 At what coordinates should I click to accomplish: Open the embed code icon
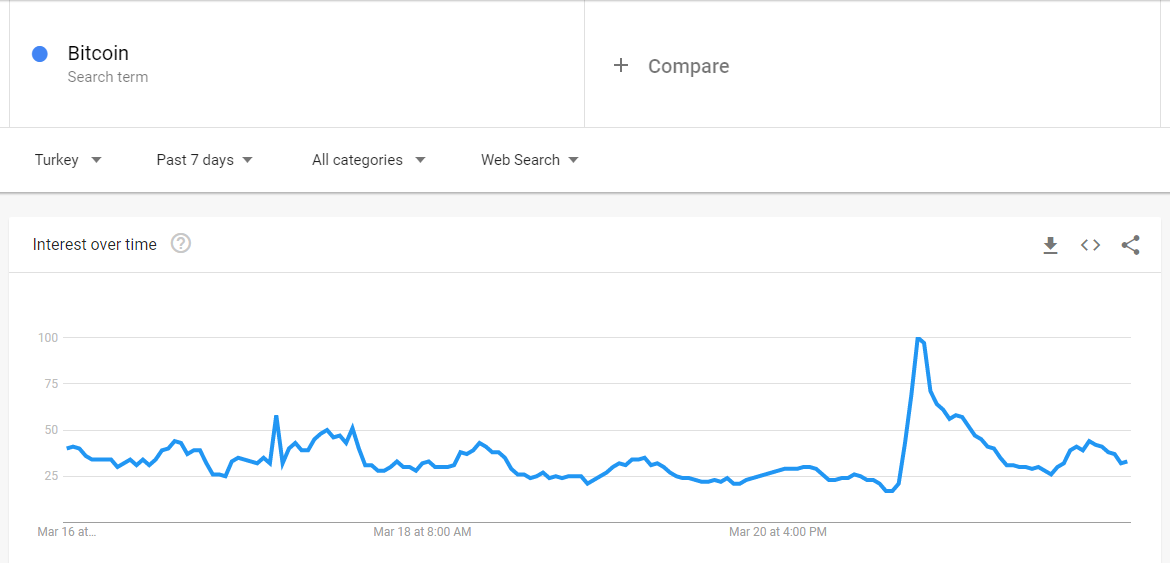tap(1090, 245)
